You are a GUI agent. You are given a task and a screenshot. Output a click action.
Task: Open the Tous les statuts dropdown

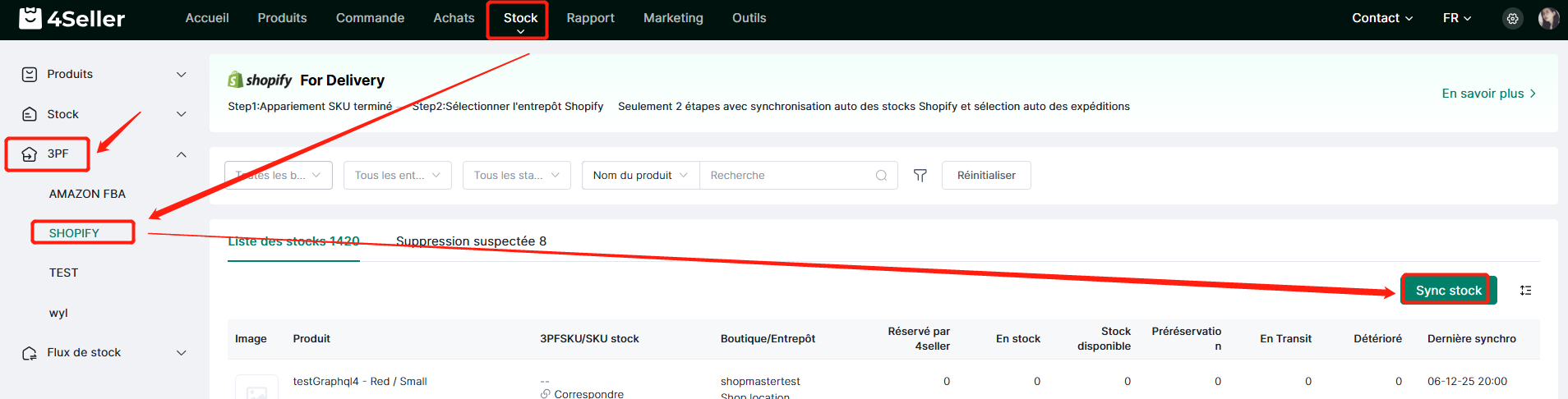click(517, 176)
